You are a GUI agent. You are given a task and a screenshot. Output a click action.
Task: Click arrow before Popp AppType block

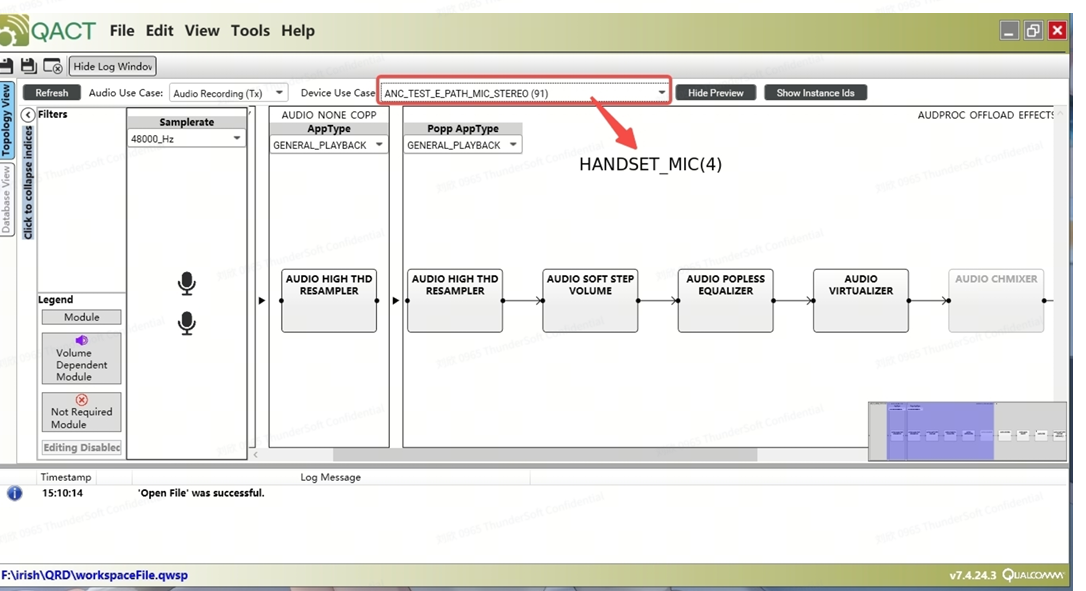coord(395,301)
